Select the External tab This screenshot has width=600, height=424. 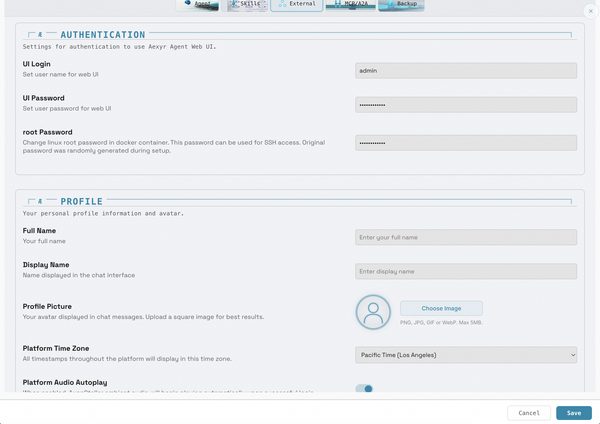tap(297, 4)
